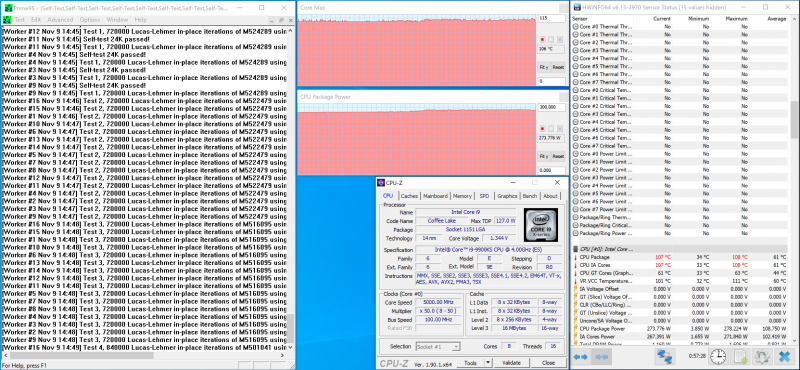Screen dimensions: 800x370
Task: Click light blue swatch in Core Max graph
Action: coord(560,40)
